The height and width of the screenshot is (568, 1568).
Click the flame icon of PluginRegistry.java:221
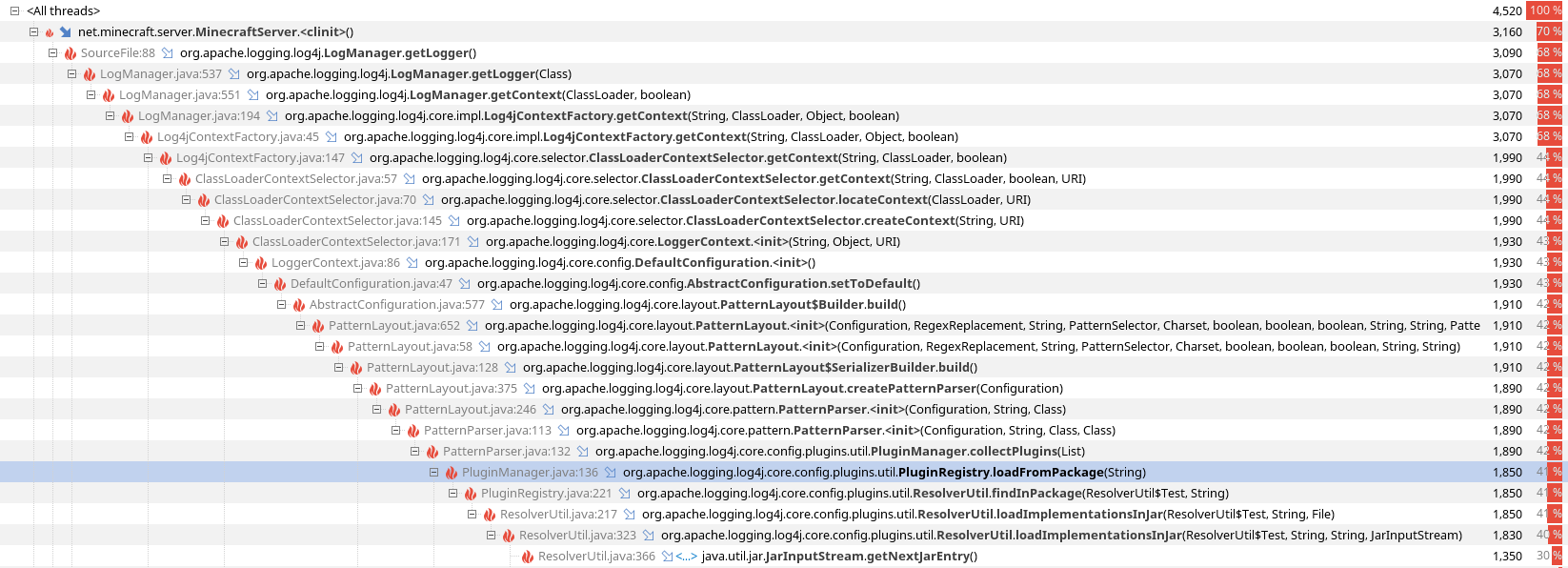pos(471,494)
